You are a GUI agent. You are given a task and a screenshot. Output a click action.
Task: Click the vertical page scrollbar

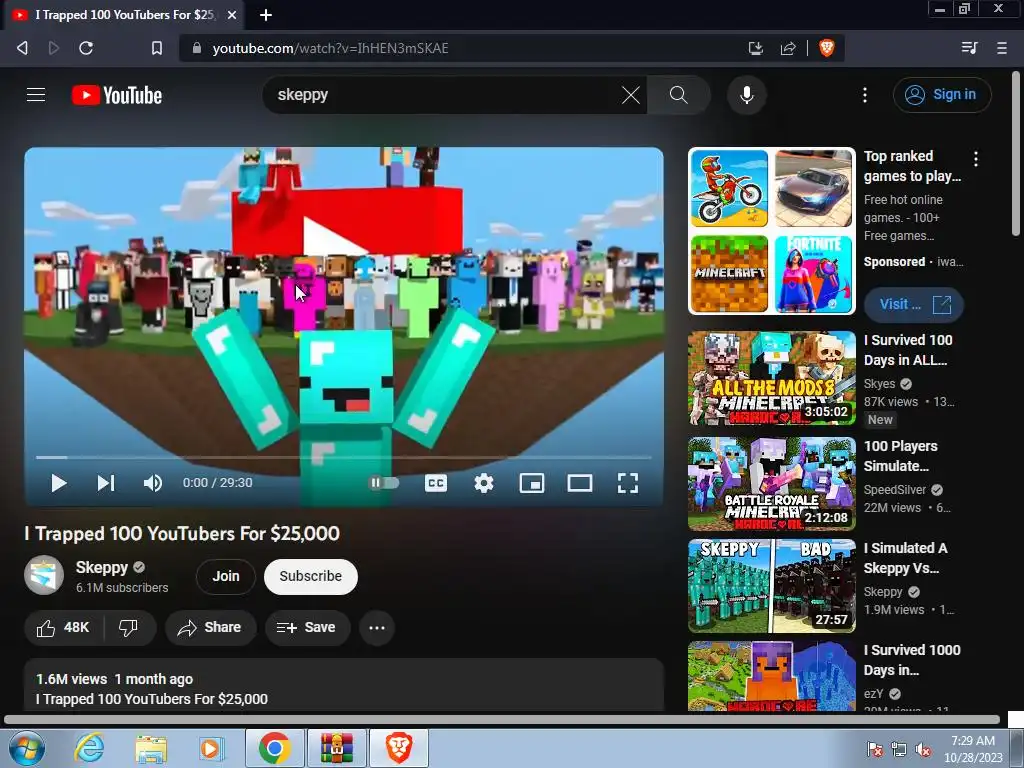click(x=1016, y=154)
